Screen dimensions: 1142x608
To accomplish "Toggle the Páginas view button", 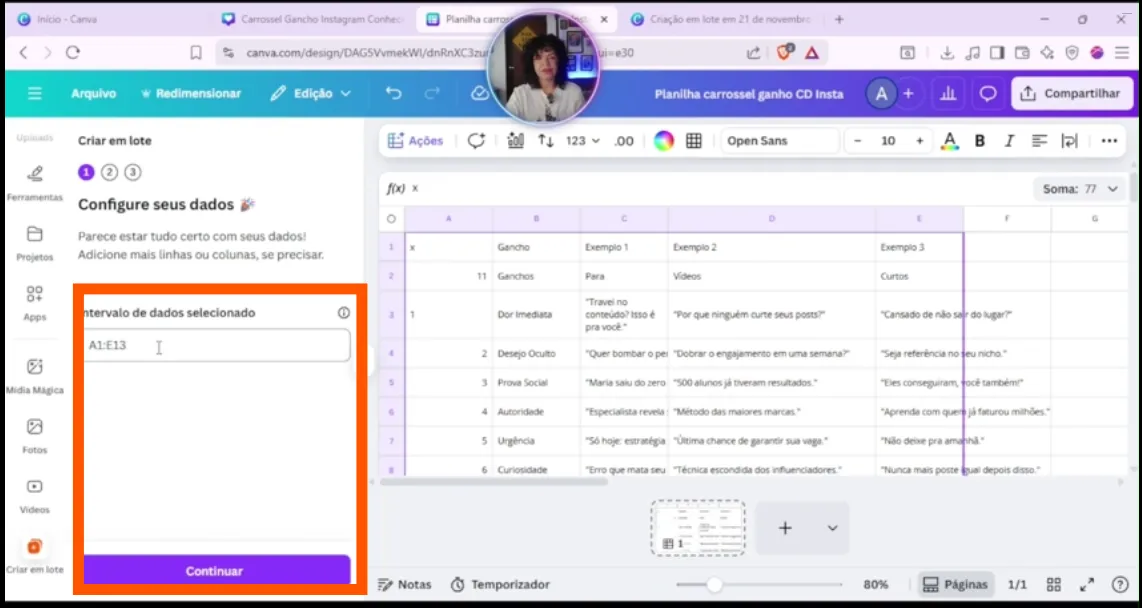I will (x=955, y=584).
